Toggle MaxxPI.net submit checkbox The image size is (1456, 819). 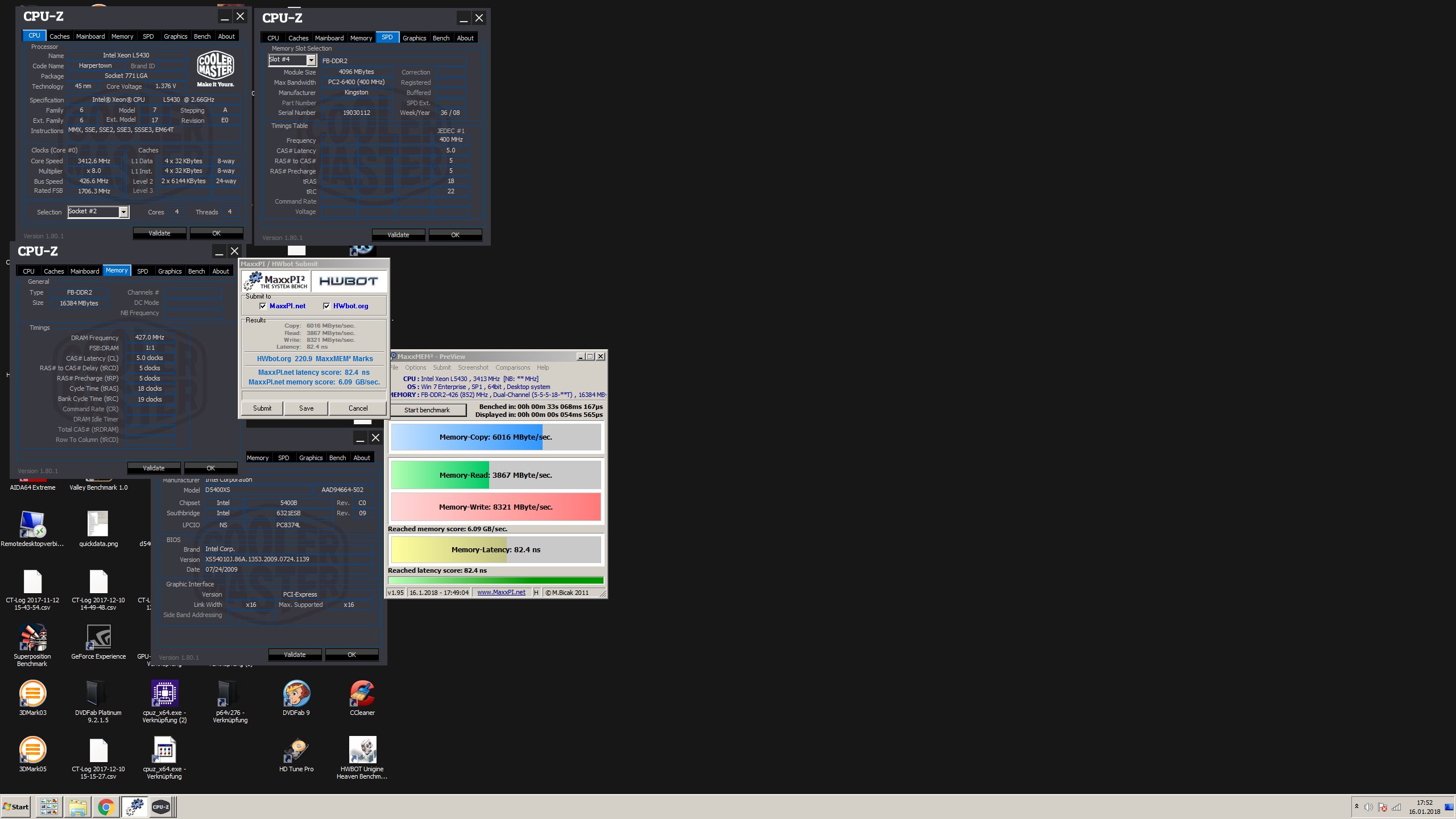point(263,306)
